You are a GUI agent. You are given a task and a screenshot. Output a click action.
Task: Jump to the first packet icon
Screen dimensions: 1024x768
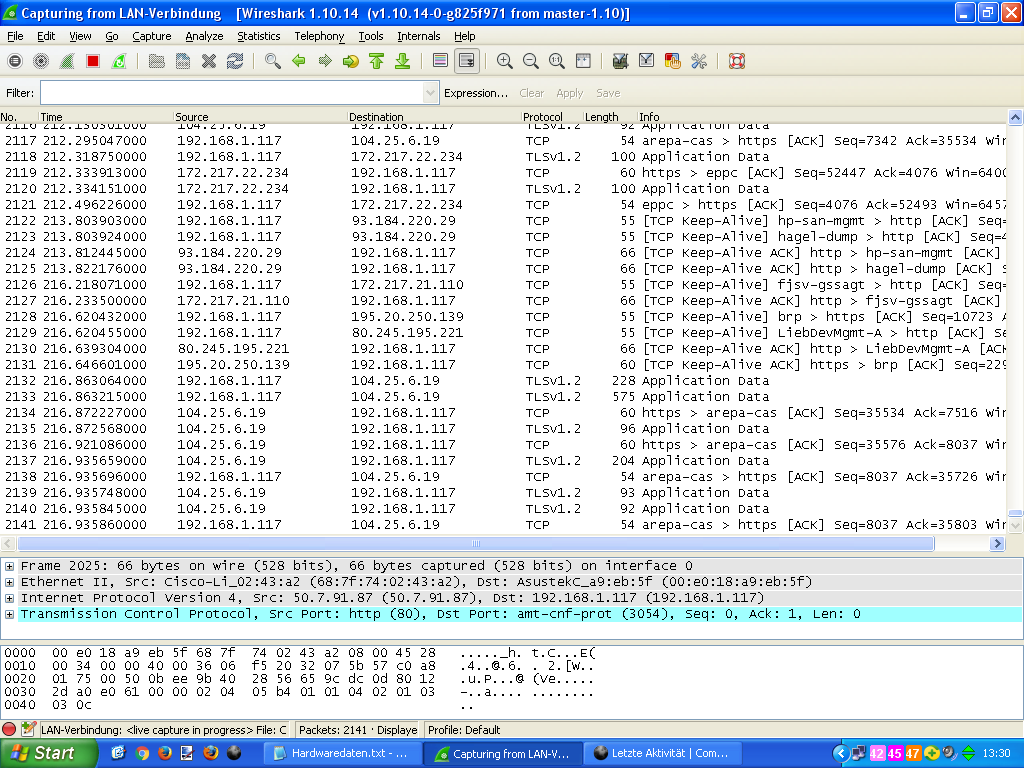[x=377, y=61]
